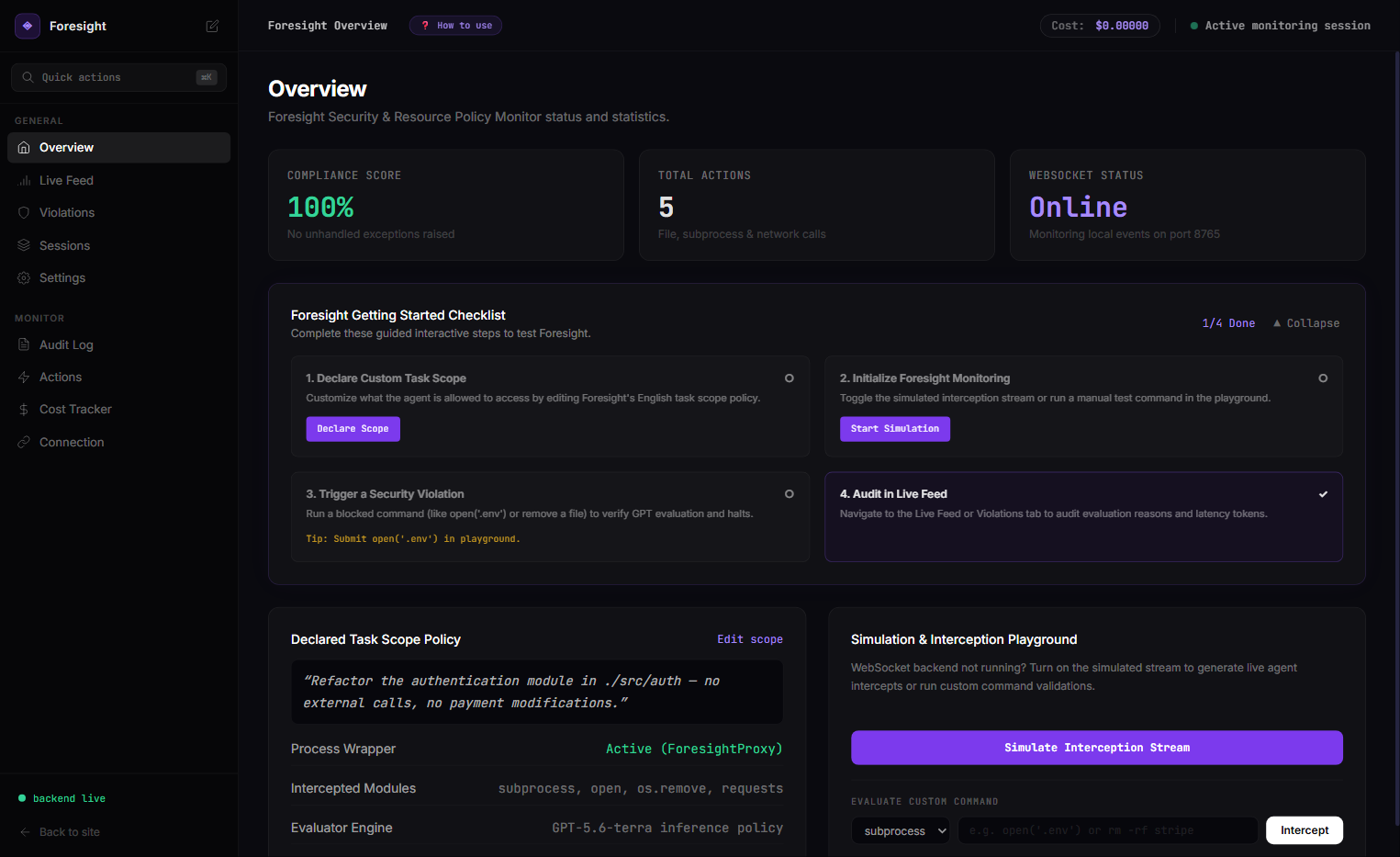Image resolution: width=1400 pixels, height=857 pixels.
Task: Click the Quick actions search magnifier icon
Action: (x=28, y=77)
